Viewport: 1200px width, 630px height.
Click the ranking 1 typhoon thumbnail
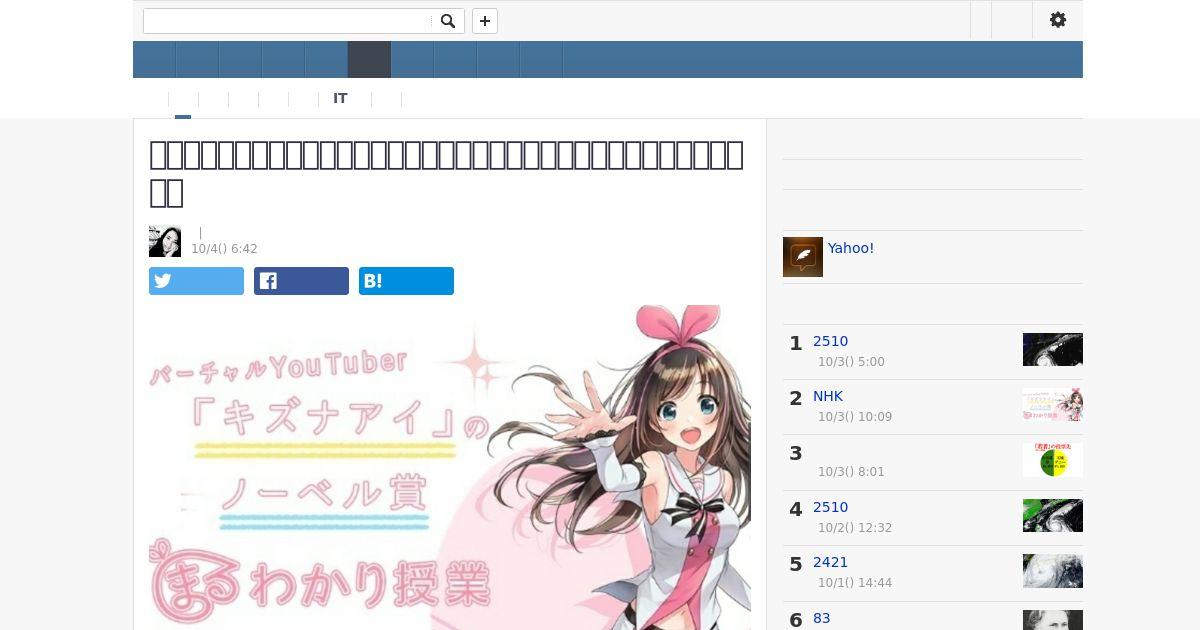pyautogui.click(x=1053, y=349)
